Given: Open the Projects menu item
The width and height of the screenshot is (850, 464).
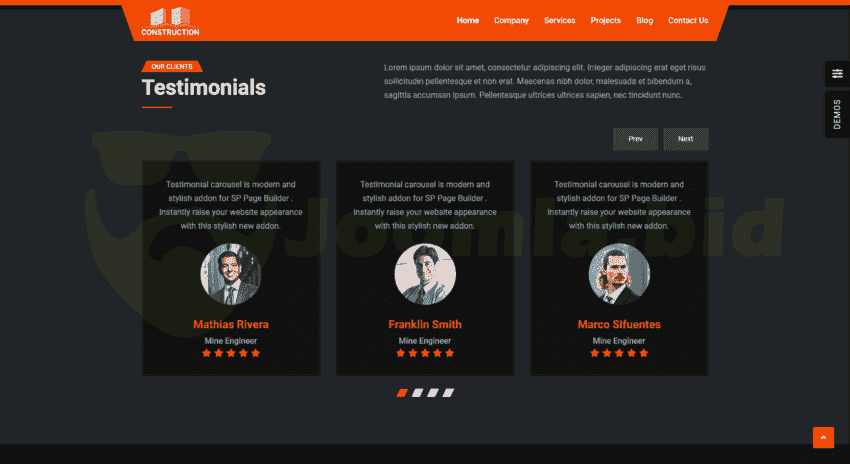Looking at the screenshot, I should [x=606, y=21].
